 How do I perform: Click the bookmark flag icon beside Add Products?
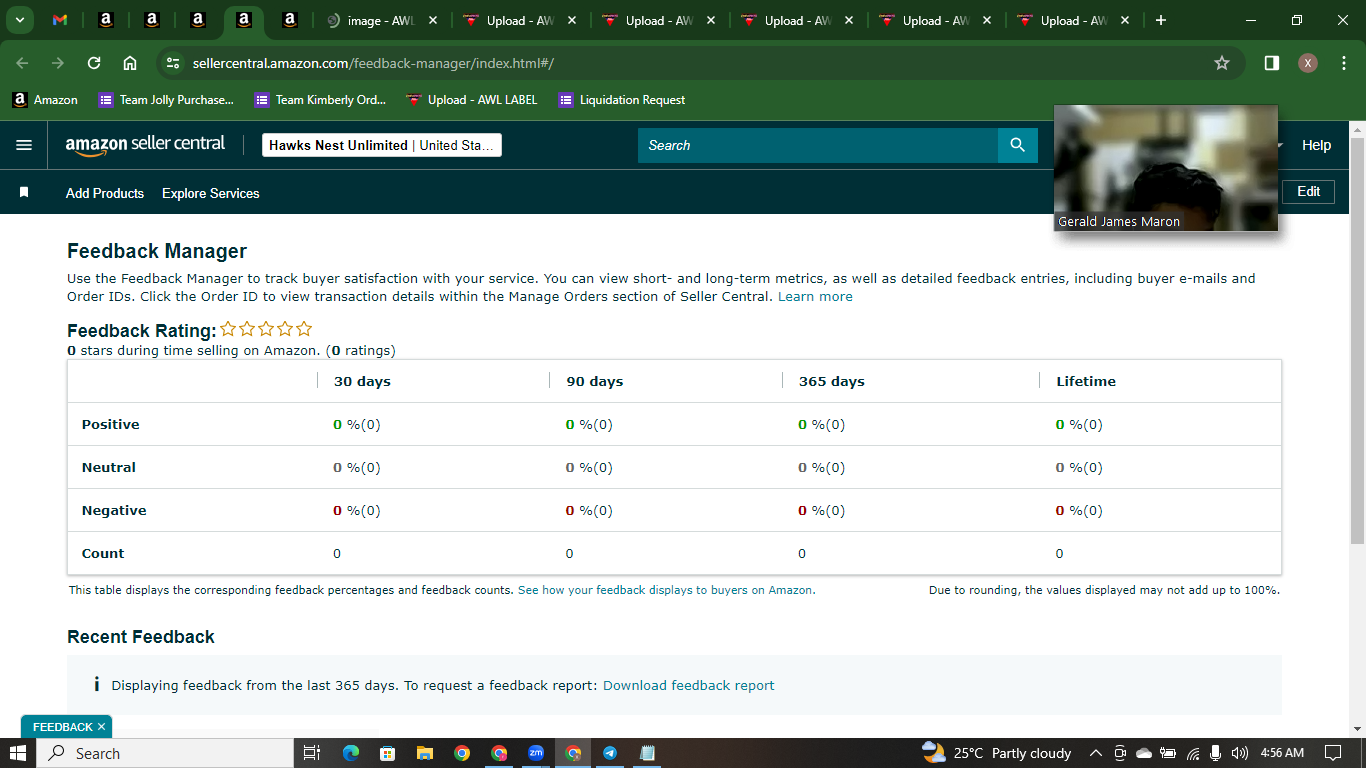tap(24, 192)
